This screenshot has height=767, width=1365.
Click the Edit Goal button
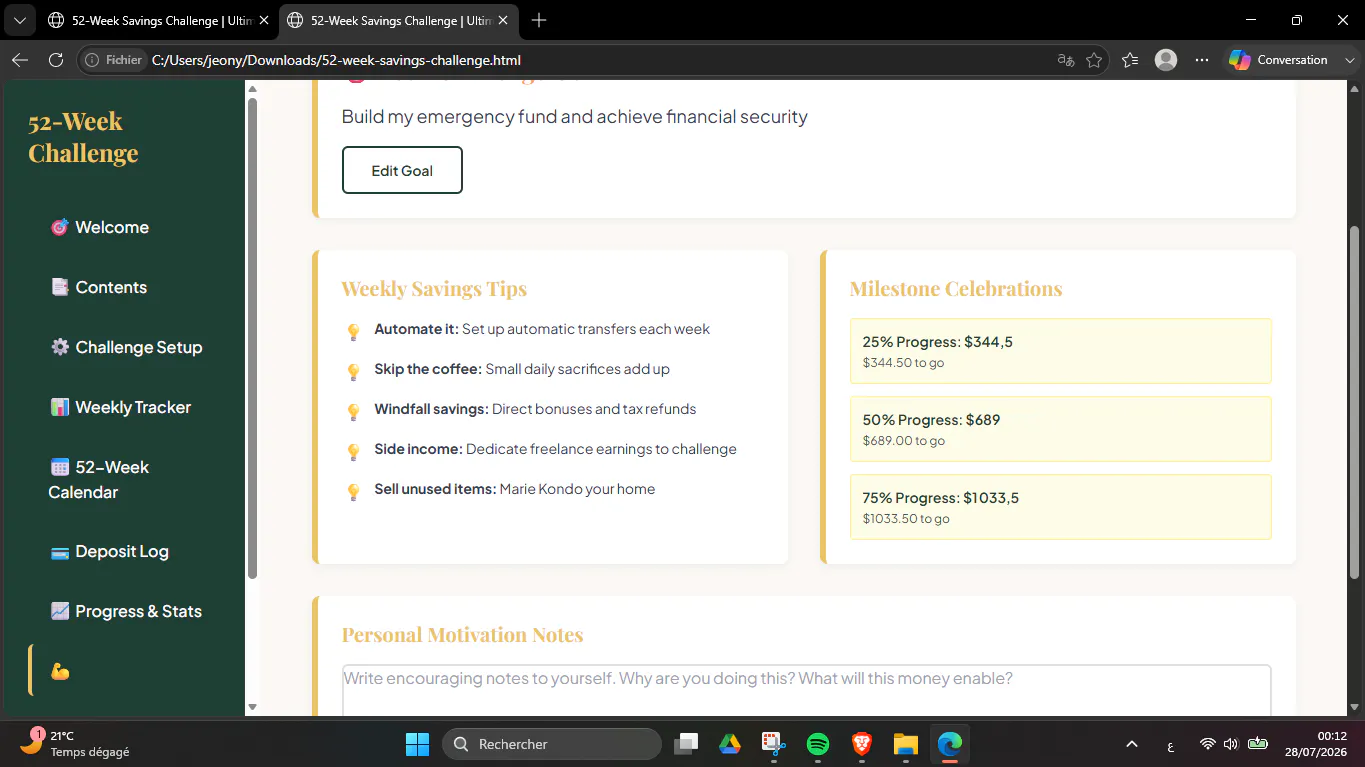[x=402, y=170]
